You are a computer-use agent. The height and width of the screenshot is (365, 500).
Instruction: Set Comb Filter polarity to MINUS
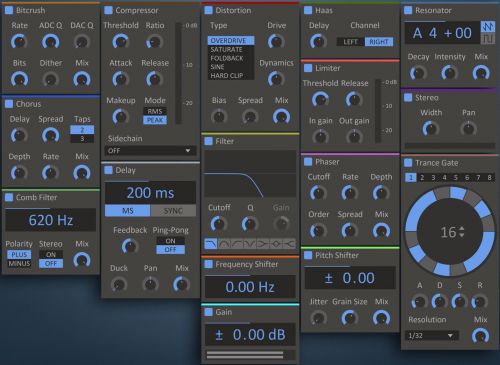[19, 264]
